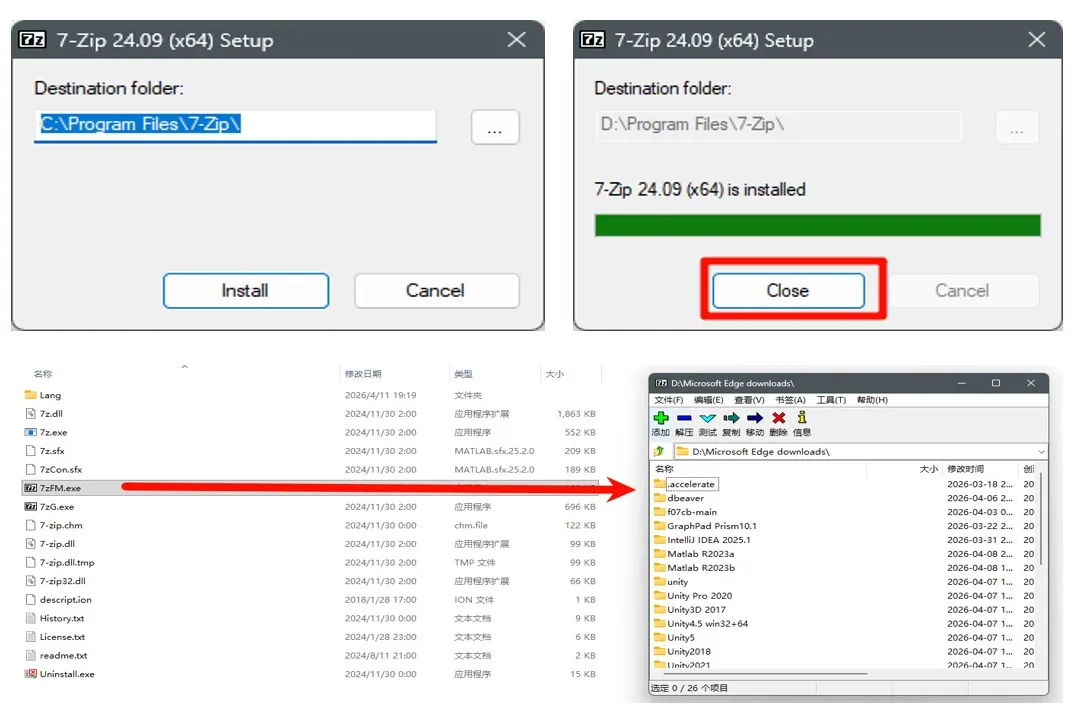
Task: Click the 7-Zip file list vertical scrollbar
Action: [x=1041, y=519]
